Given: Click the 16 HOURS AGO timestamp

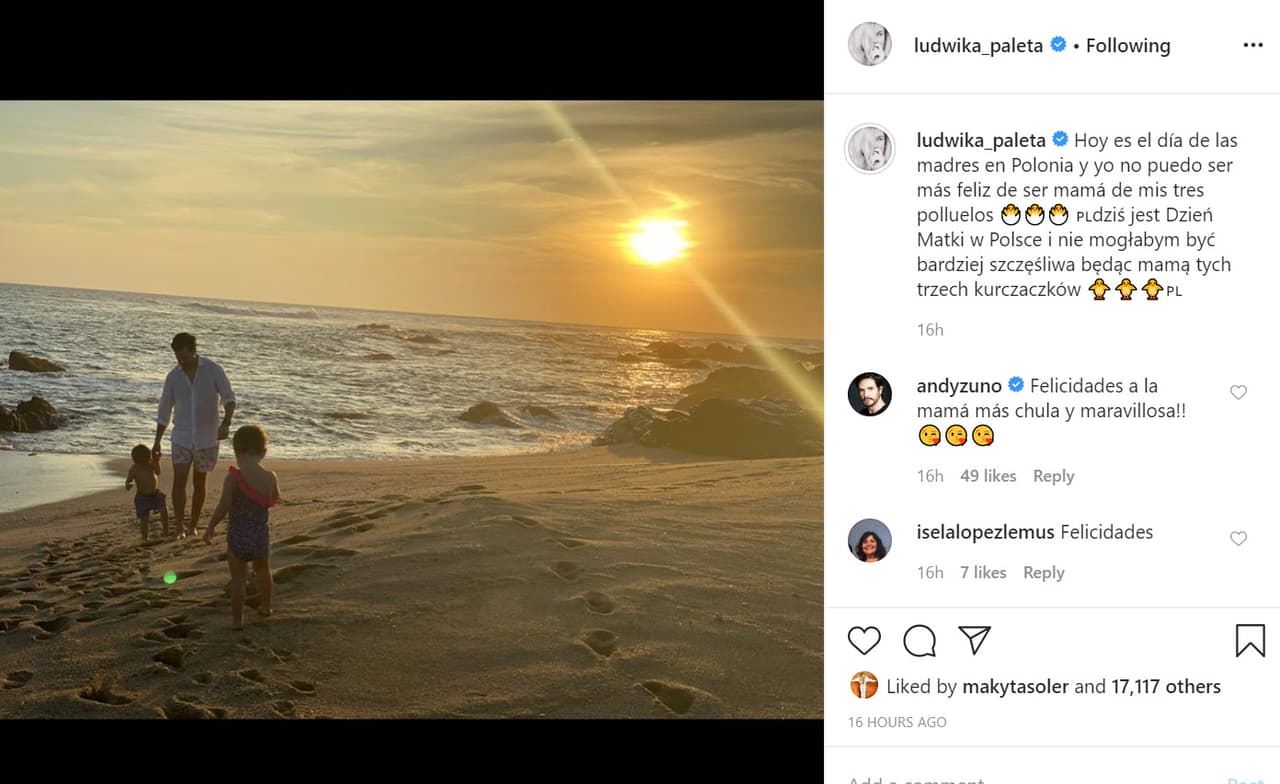Looking at the screenshot, I should click(896, 721).
